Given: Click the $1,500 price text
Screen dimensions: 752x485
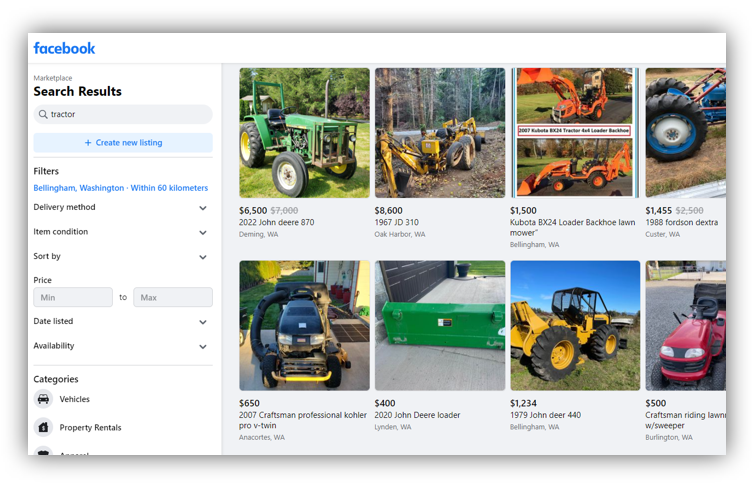Looking at the screenshot, I should [x=523, y=211].
